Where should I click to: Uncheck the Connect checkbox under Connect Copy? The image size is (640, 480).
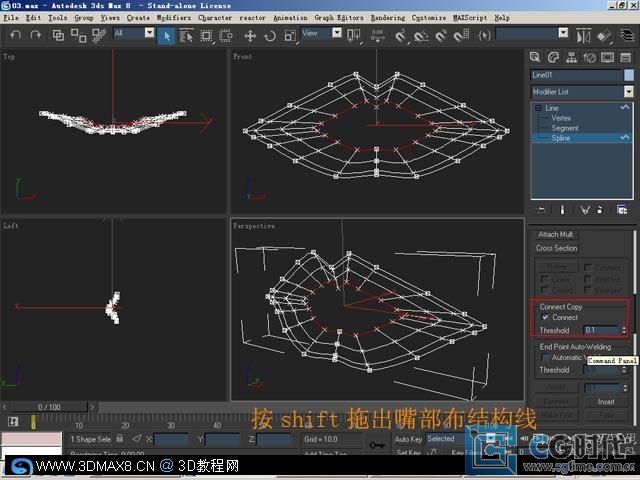click(545, 317)
